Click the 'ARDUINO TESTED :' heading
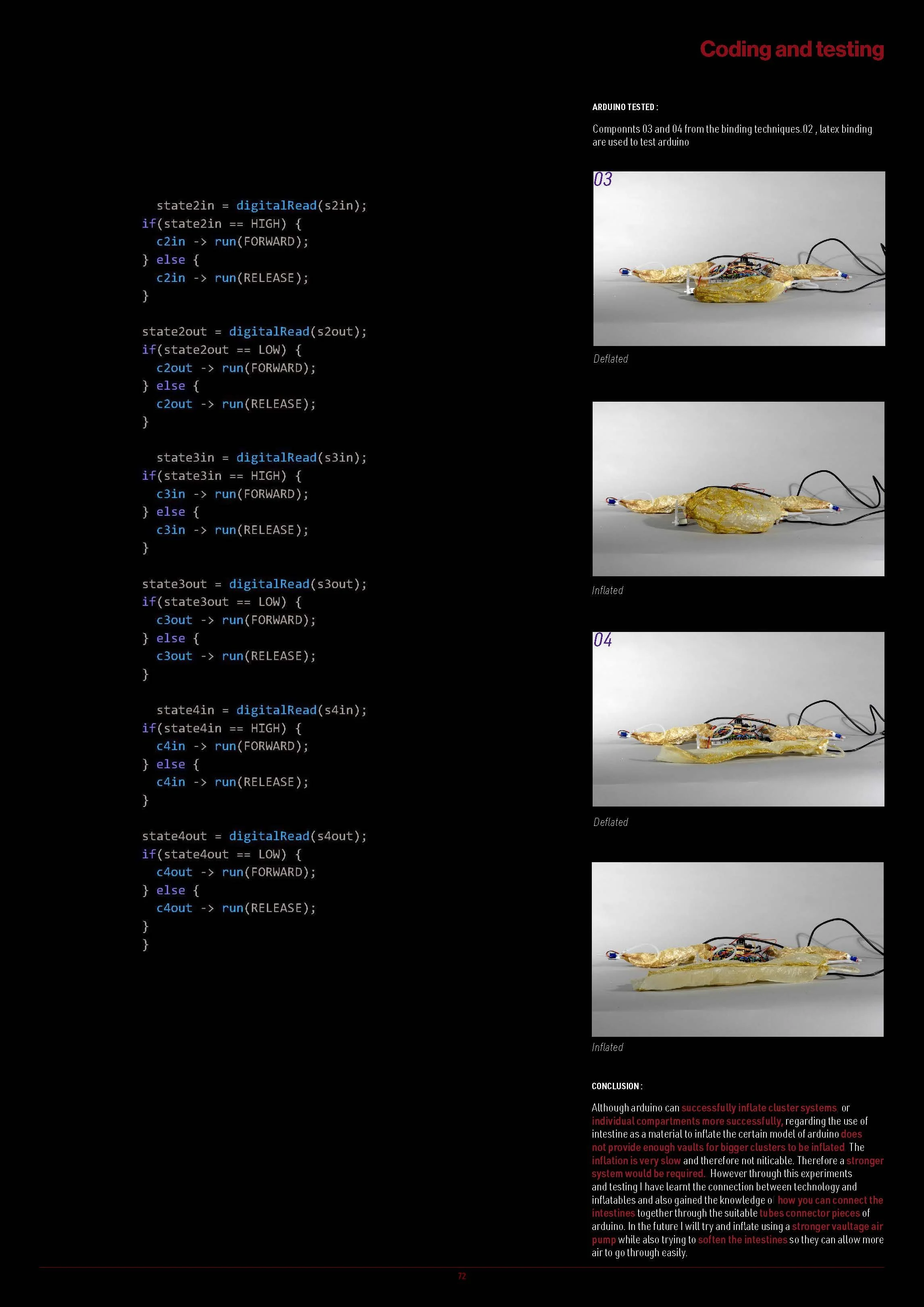The height and width of the screenshot is (1307, 924). click(x=625, y=107)
